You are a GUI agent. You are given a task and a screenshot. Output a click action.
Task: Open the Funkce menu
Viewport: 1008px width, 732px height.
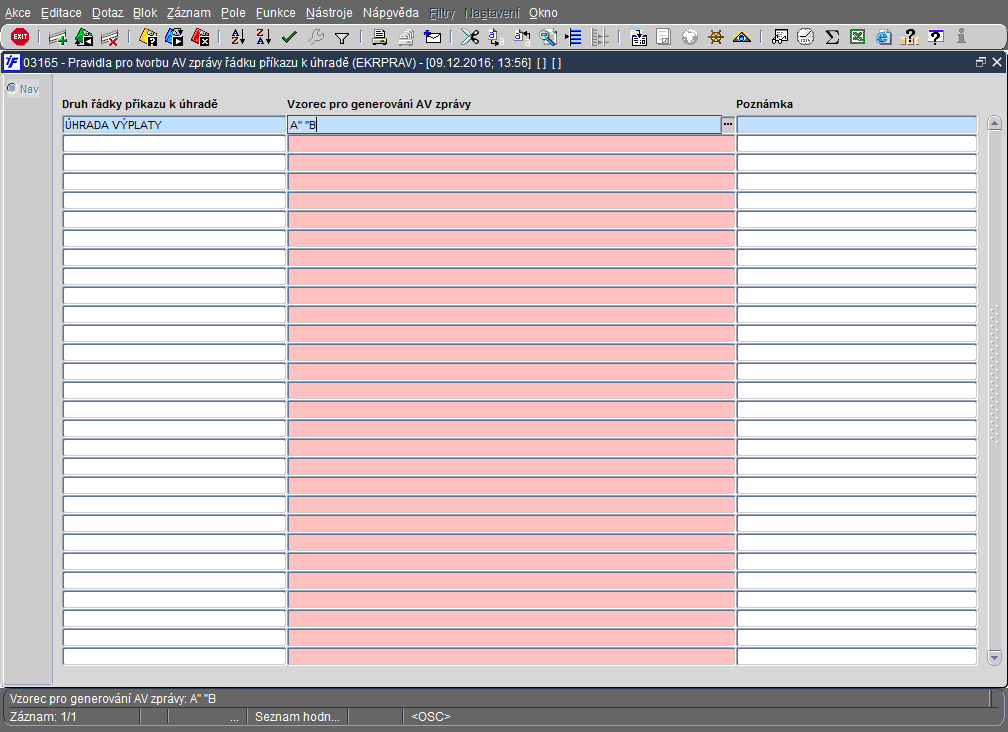tap(276, 13)
